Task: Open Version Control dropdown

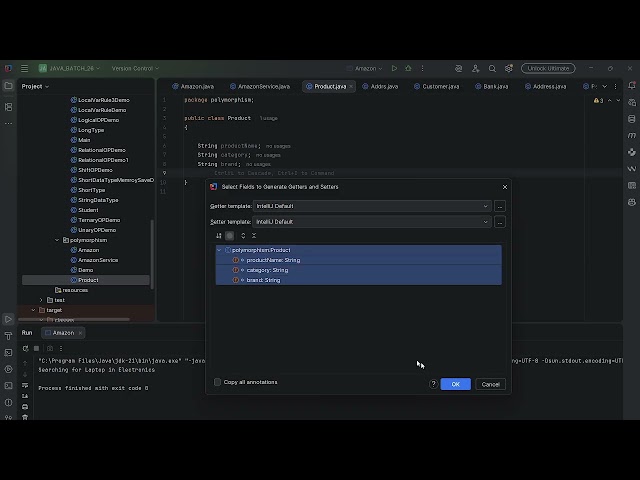Action: [135, 68]
